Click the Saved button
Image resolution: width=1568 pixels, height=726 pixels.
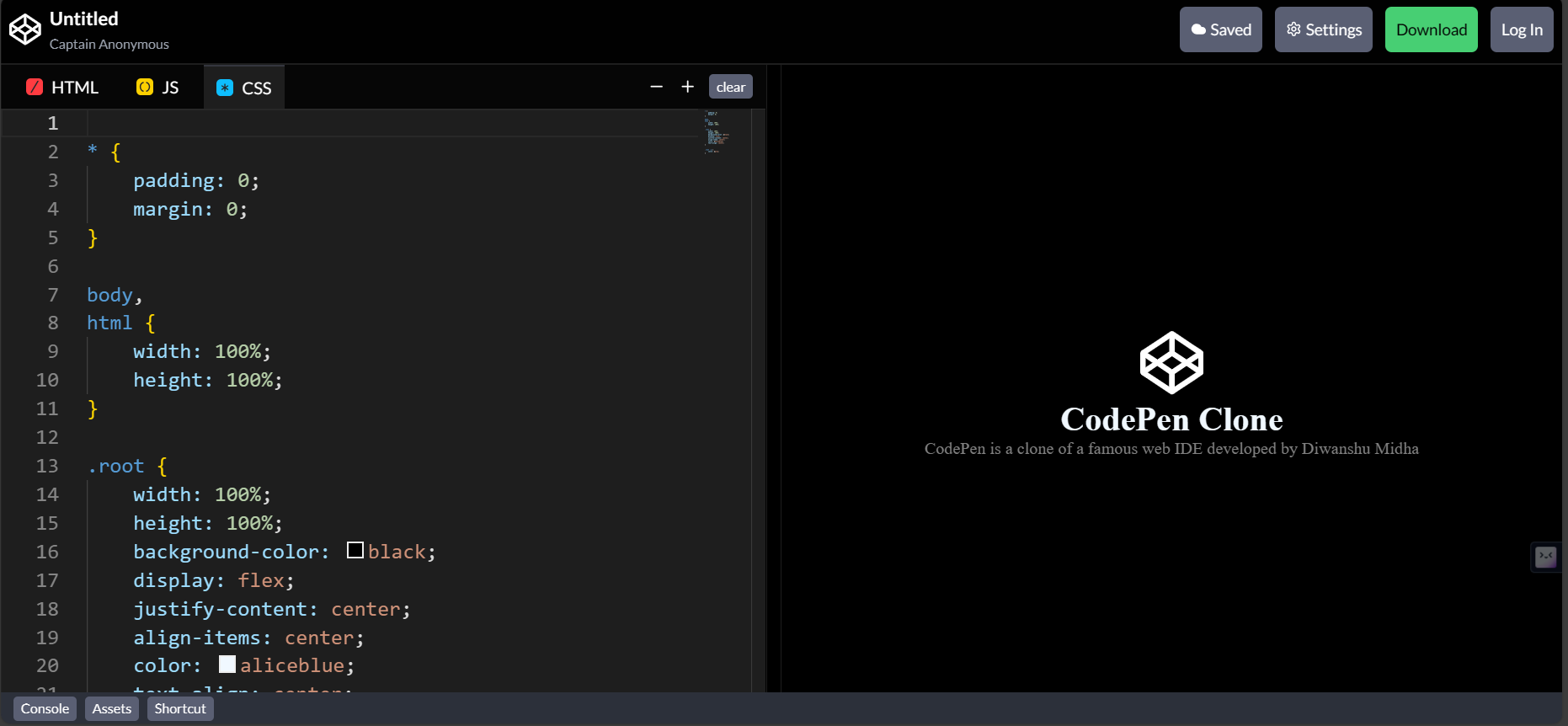[x=1221, y=29]
